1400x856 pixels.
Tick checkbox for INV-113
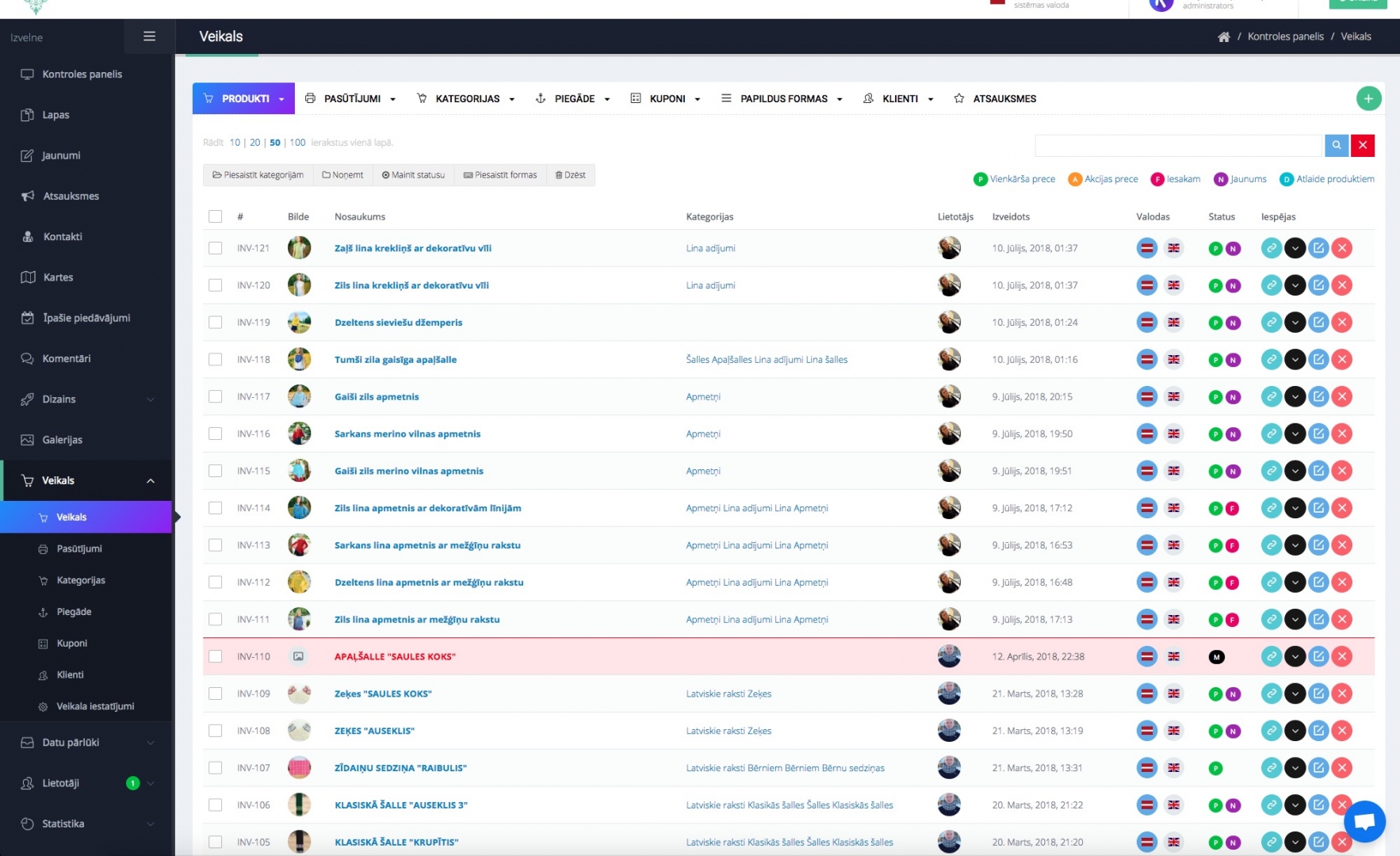215,545
